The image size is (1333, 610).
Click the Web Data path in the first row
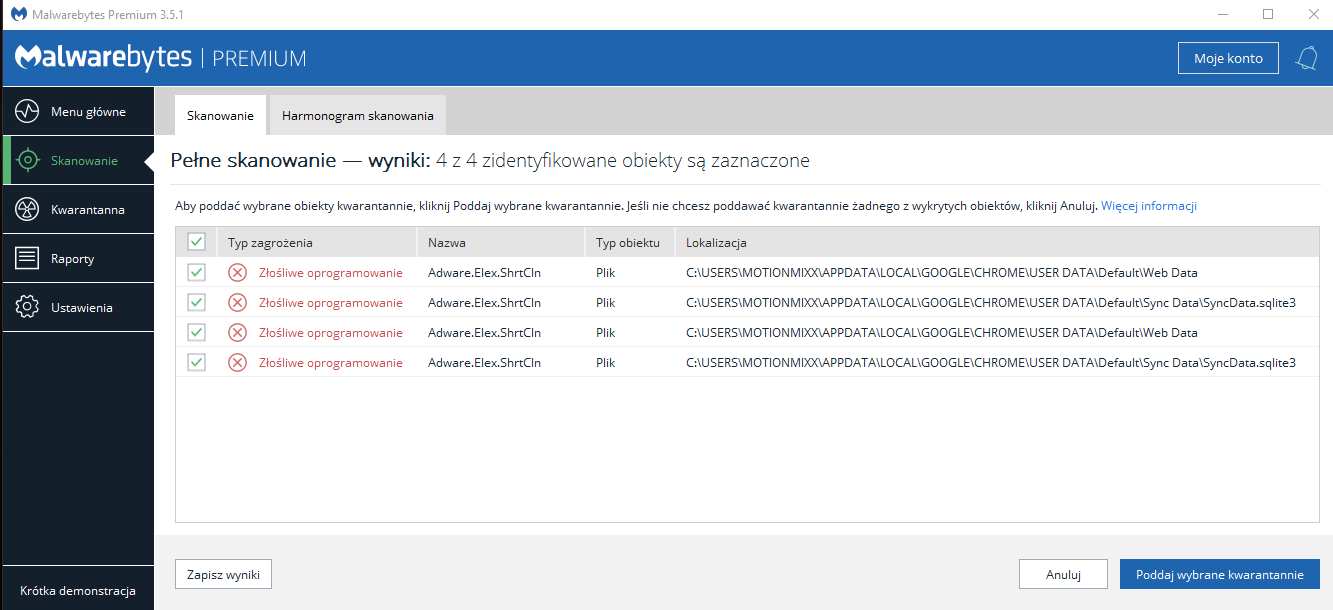[x=941, y=272]
